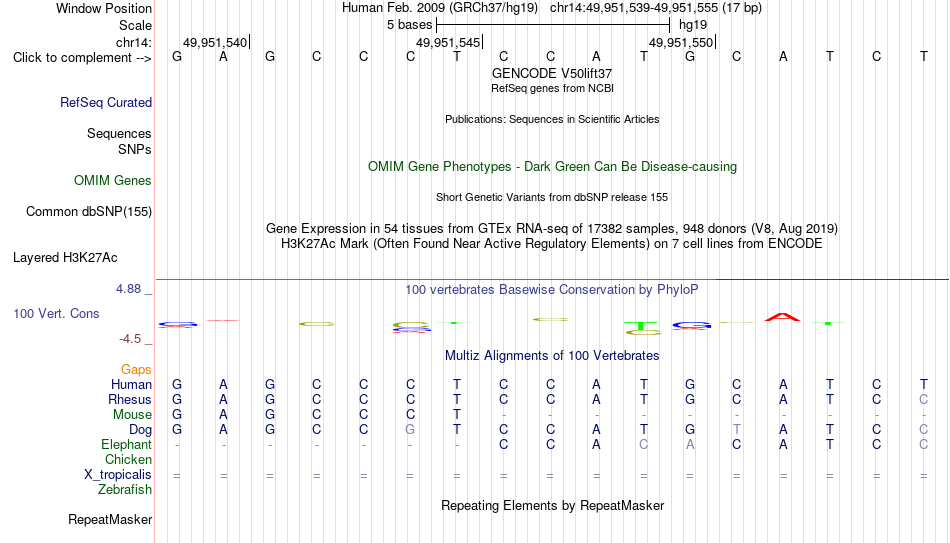
Task: Click 'Repeating Elements by RepeatMasker' title
Action: click(552, 505)
